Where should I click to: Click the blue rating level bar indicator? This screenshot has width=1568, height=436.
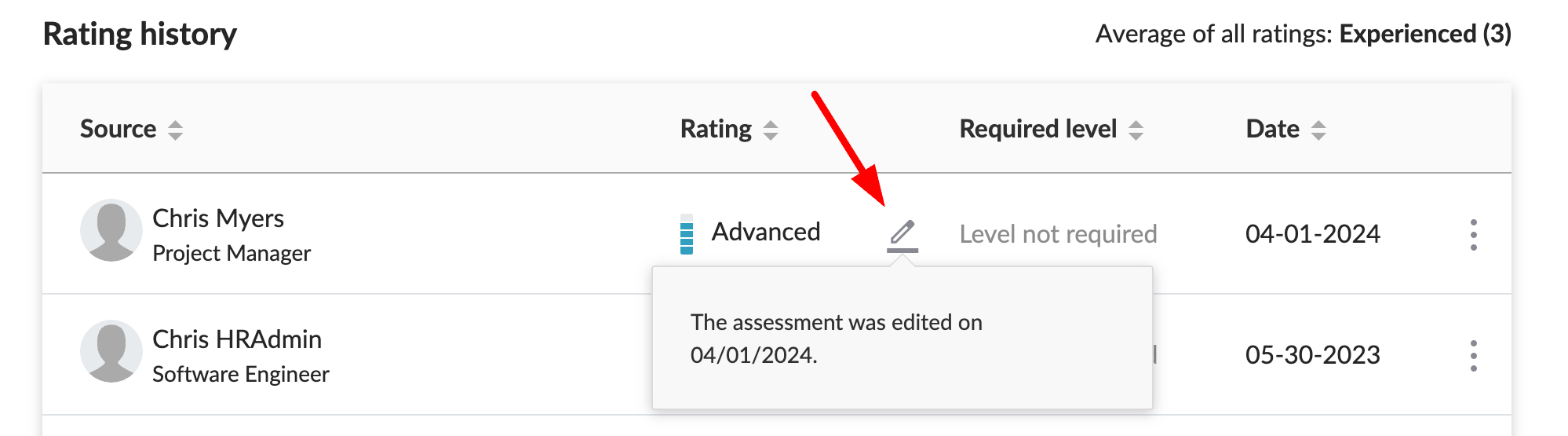tap(687, 234)
